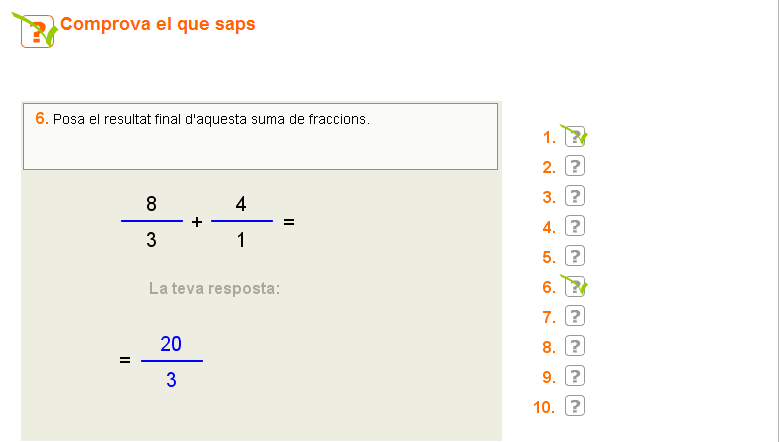Open question 1 checked icon
779x442 pixels.
(x=575, y=137)
